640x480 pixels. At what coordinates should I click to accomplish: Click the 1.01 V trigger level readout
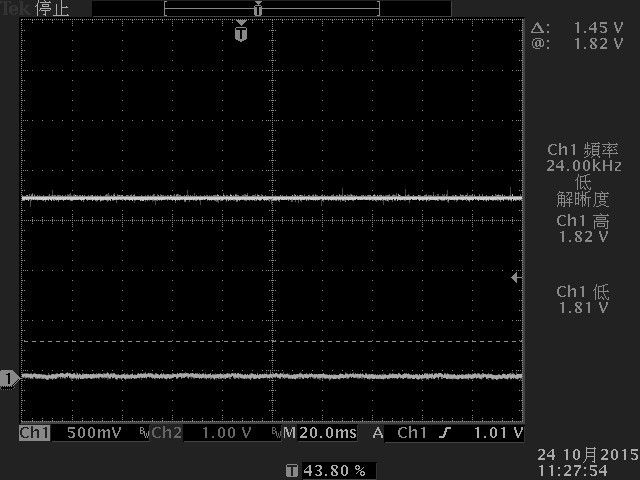(498, 433)
